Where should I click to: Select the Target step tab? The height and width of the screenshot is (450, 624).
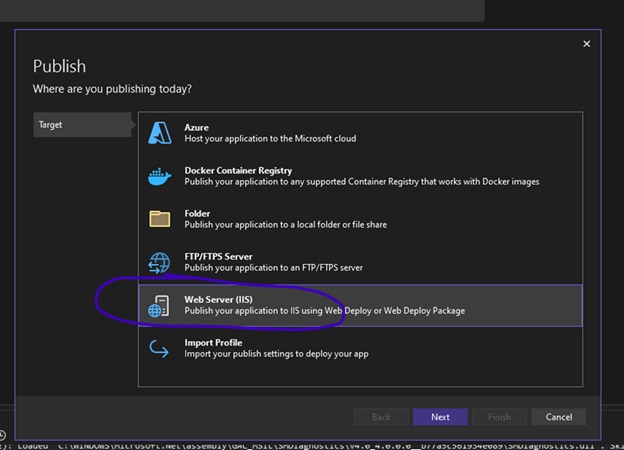(x=82, y=125)
